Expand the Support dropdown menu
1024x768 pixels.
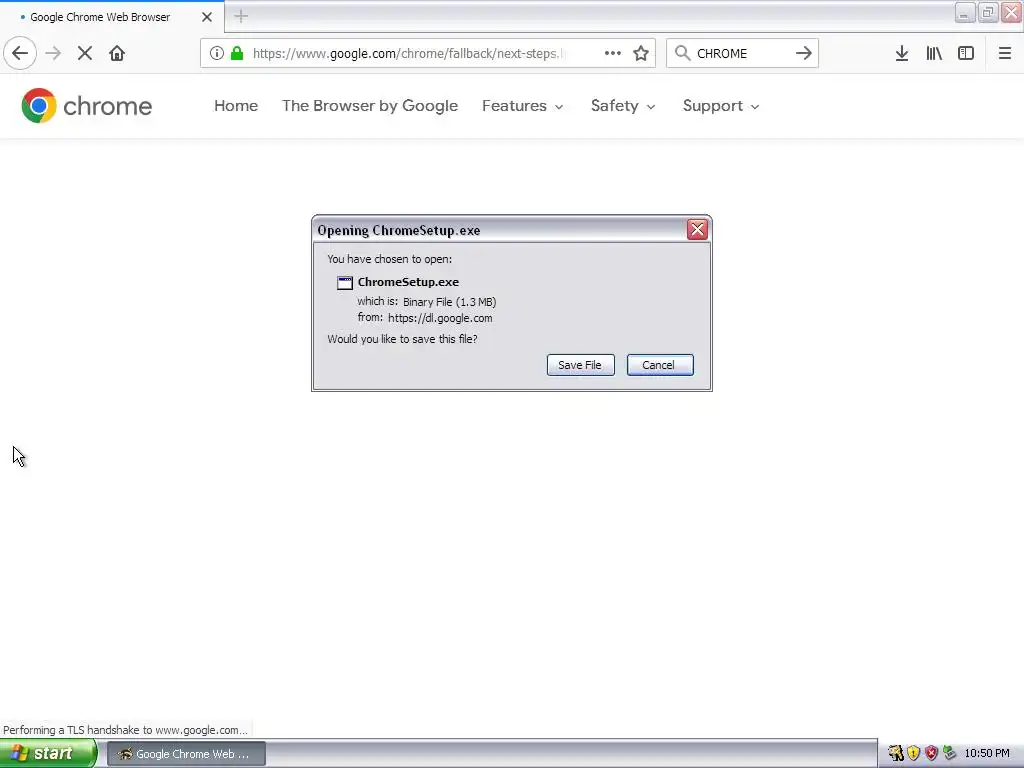[721, 106]
